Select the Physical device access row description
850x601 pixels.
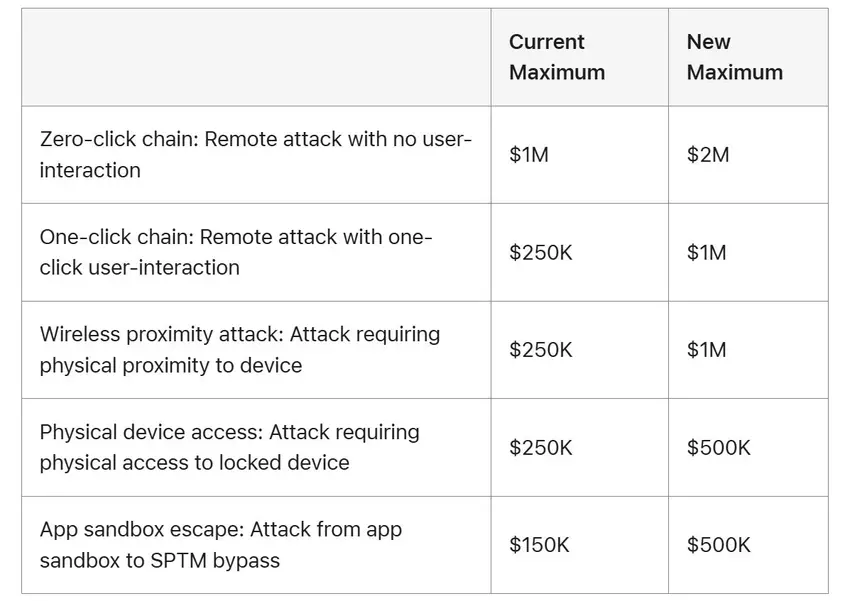click(230, 447)
